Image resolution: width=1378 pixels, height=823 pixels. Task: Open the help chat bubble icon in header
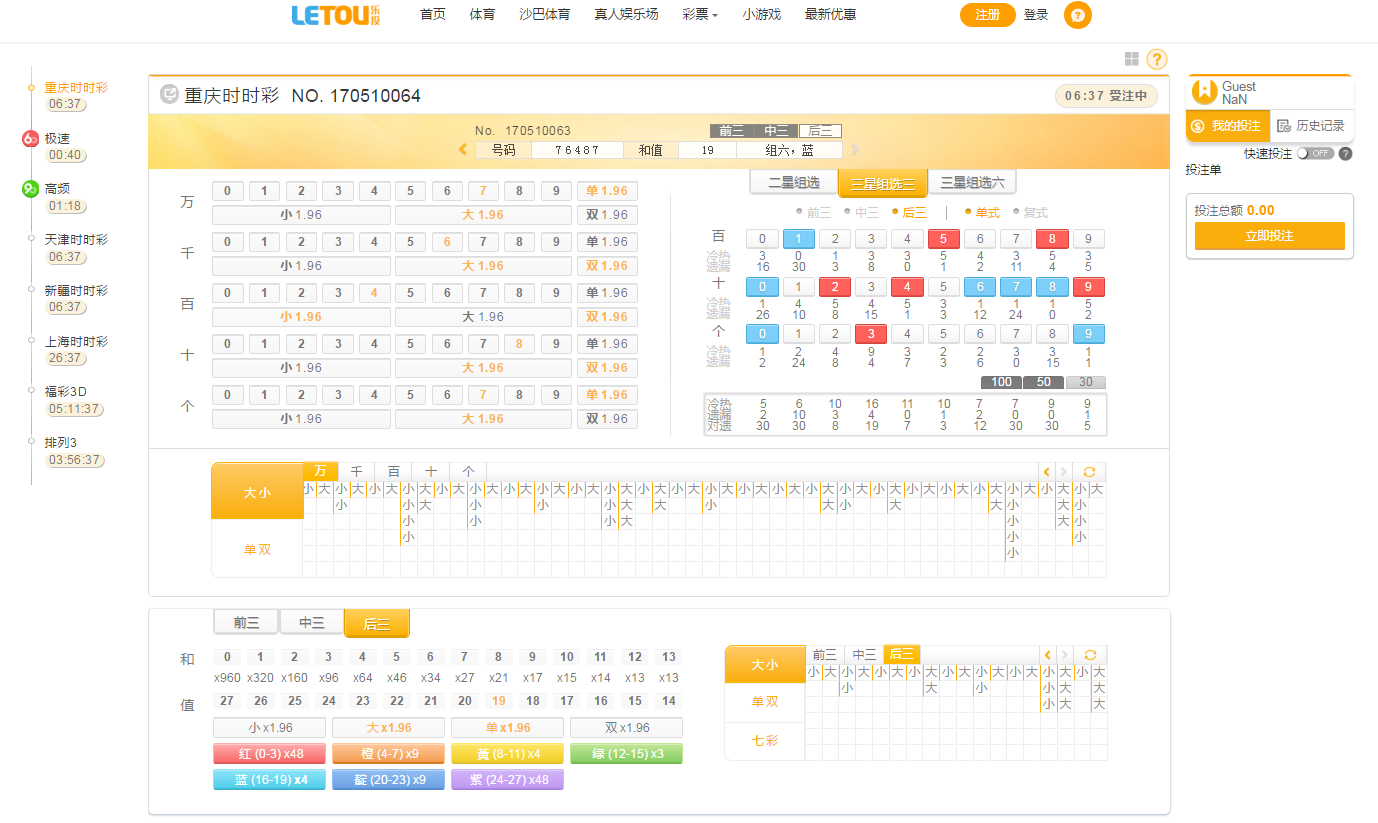1078,15
